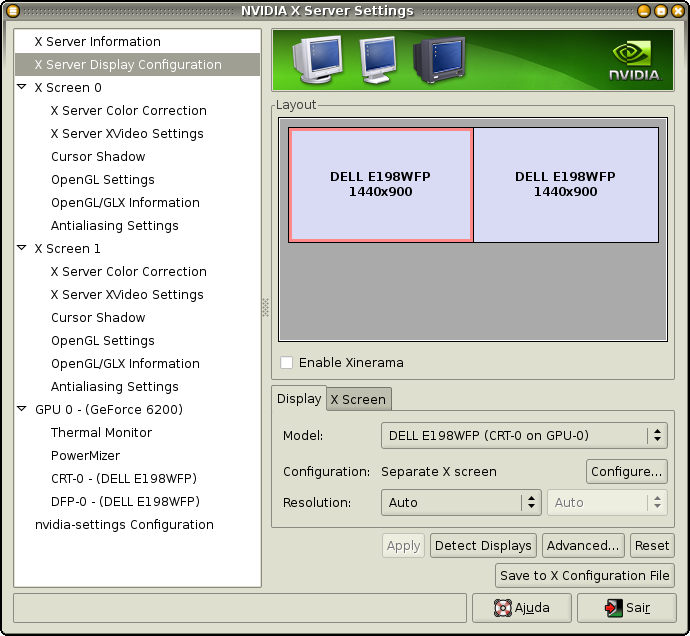Click Detect Displays button
The image size is (690, 636).
pyautogui.click(x=483, y=546)
